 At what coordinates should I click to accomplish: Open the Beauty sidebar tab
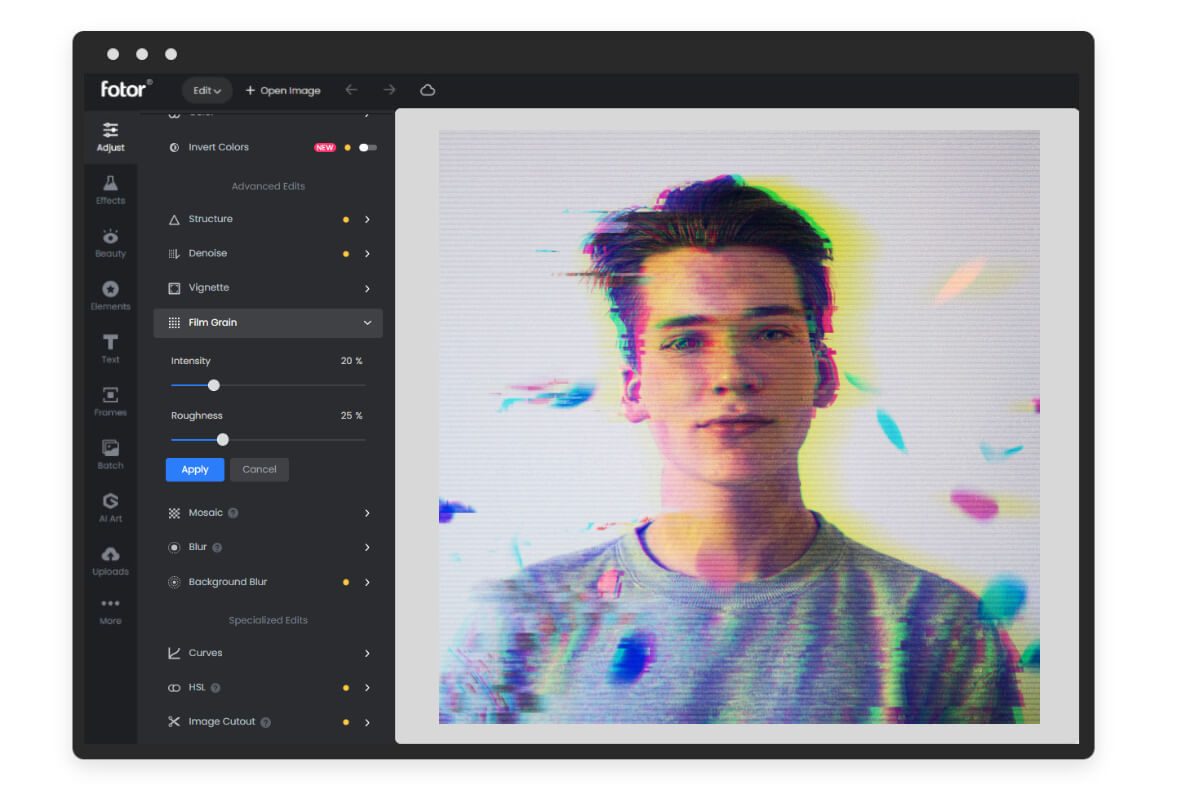pos(111,243)
